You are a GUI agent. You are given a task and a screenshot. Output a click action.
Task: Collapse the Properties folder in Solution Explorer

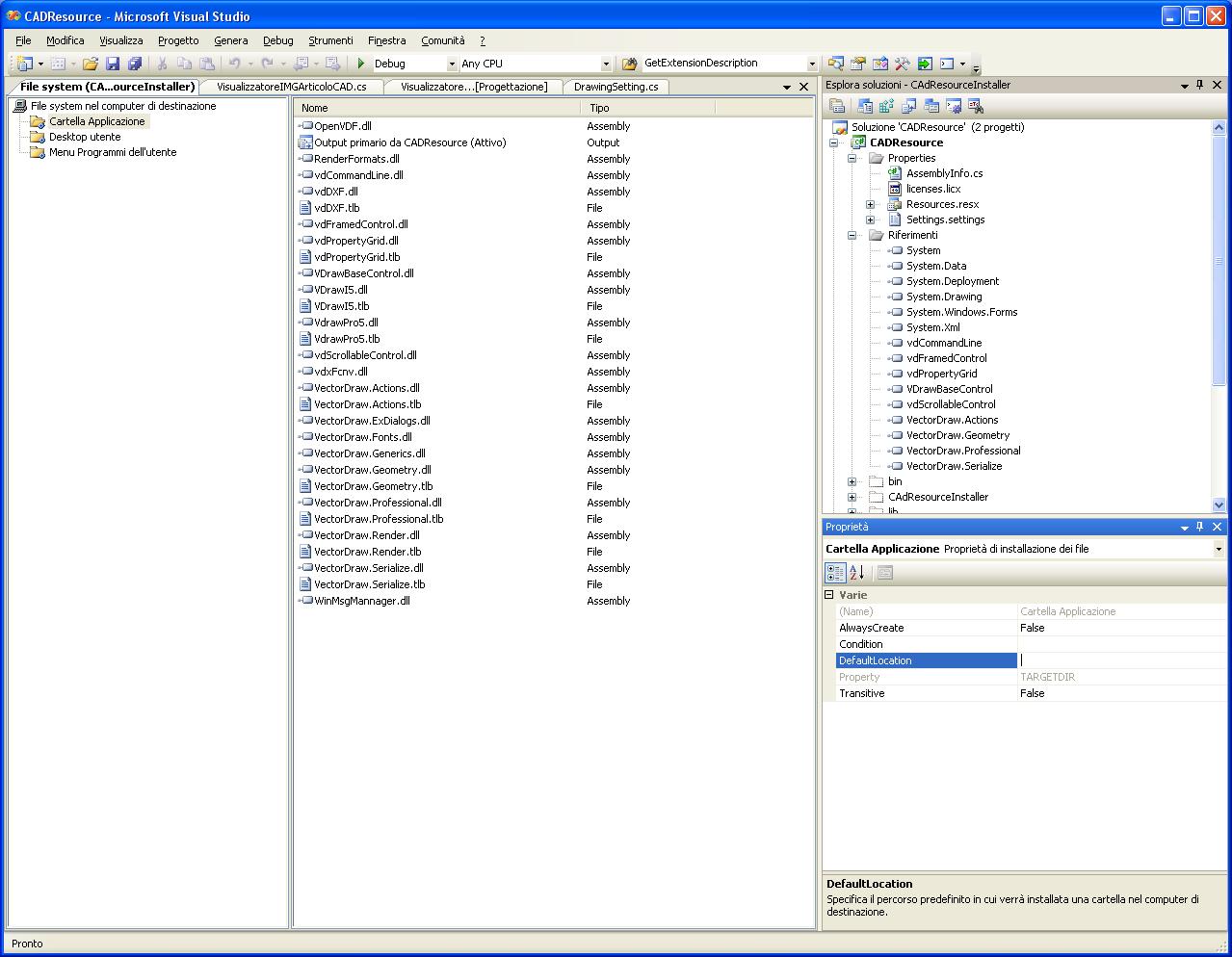pyautogui.click(x=852, y=158)
